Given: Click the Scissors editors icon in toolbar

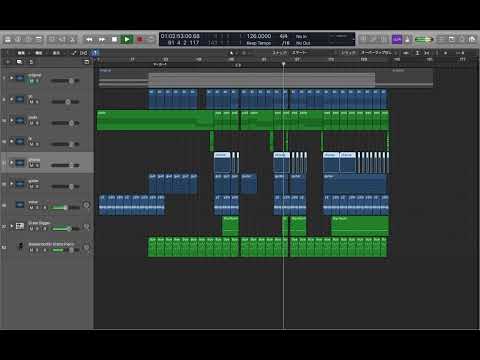Looking at the screenshot, I should (x=73, y=40).
